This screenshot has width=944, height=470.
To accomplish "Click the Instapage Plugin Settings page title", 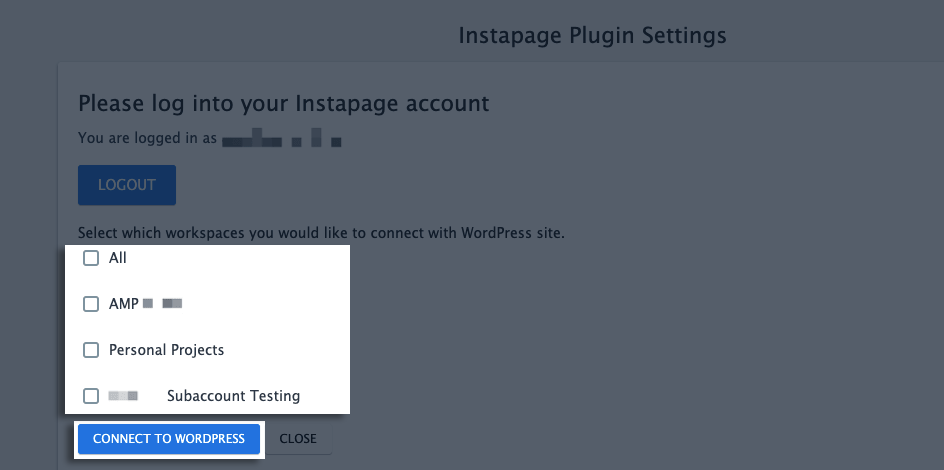I will point(592,36).
